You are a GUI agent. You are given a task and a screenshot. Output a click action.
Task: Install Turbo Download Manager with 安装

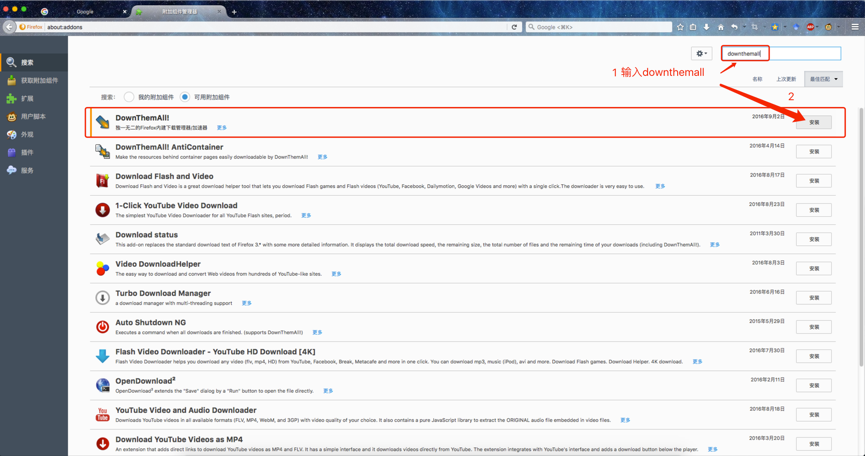[814, 298]
